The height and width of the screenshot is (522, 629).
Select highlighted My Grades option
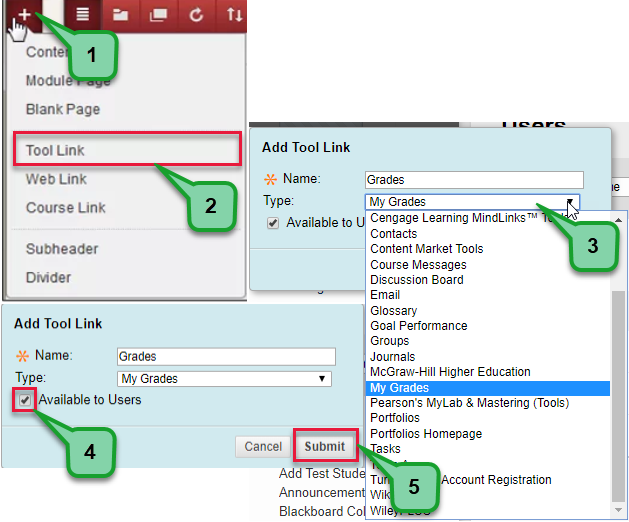tap(488, 388)
